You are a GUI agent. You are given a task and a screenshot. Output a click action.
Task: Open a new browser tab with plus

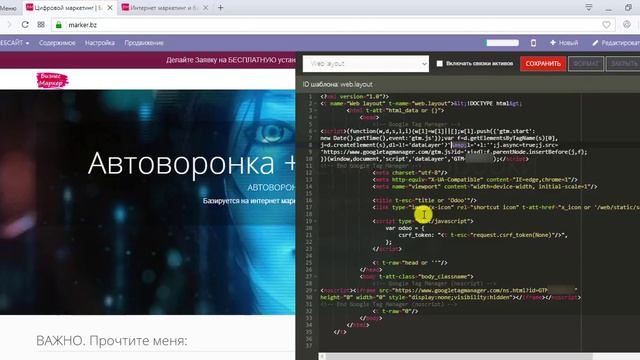[x=220, y=7]
